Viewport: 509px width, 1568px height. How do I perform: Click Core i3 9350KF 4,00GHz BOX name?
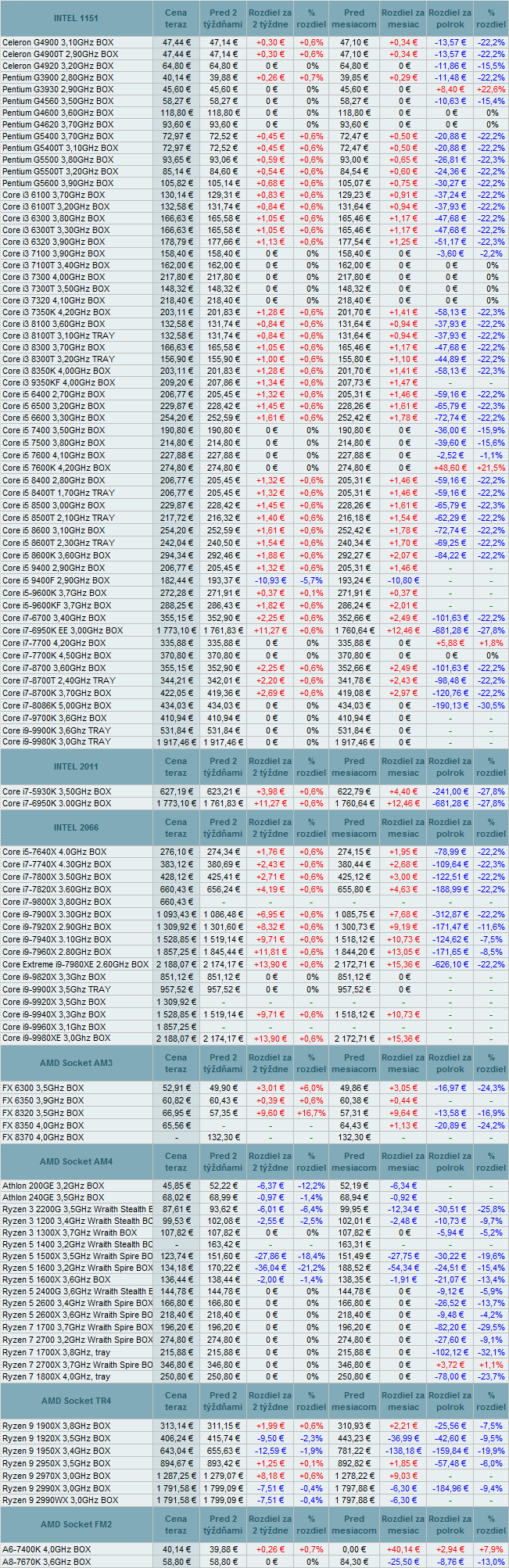59,382
